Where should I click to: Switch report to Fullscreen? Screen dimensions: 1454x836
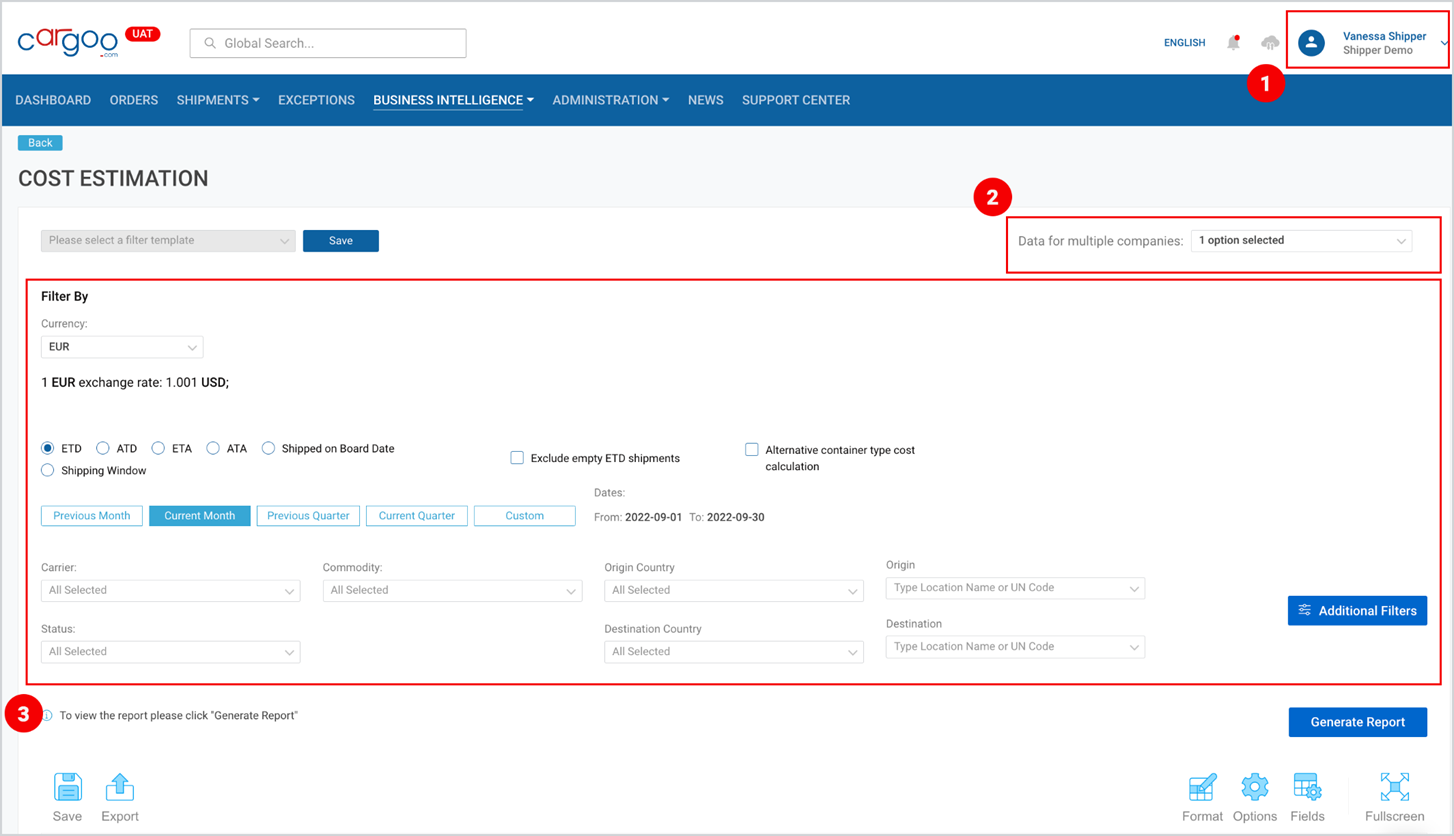[x=1394, y=787]
